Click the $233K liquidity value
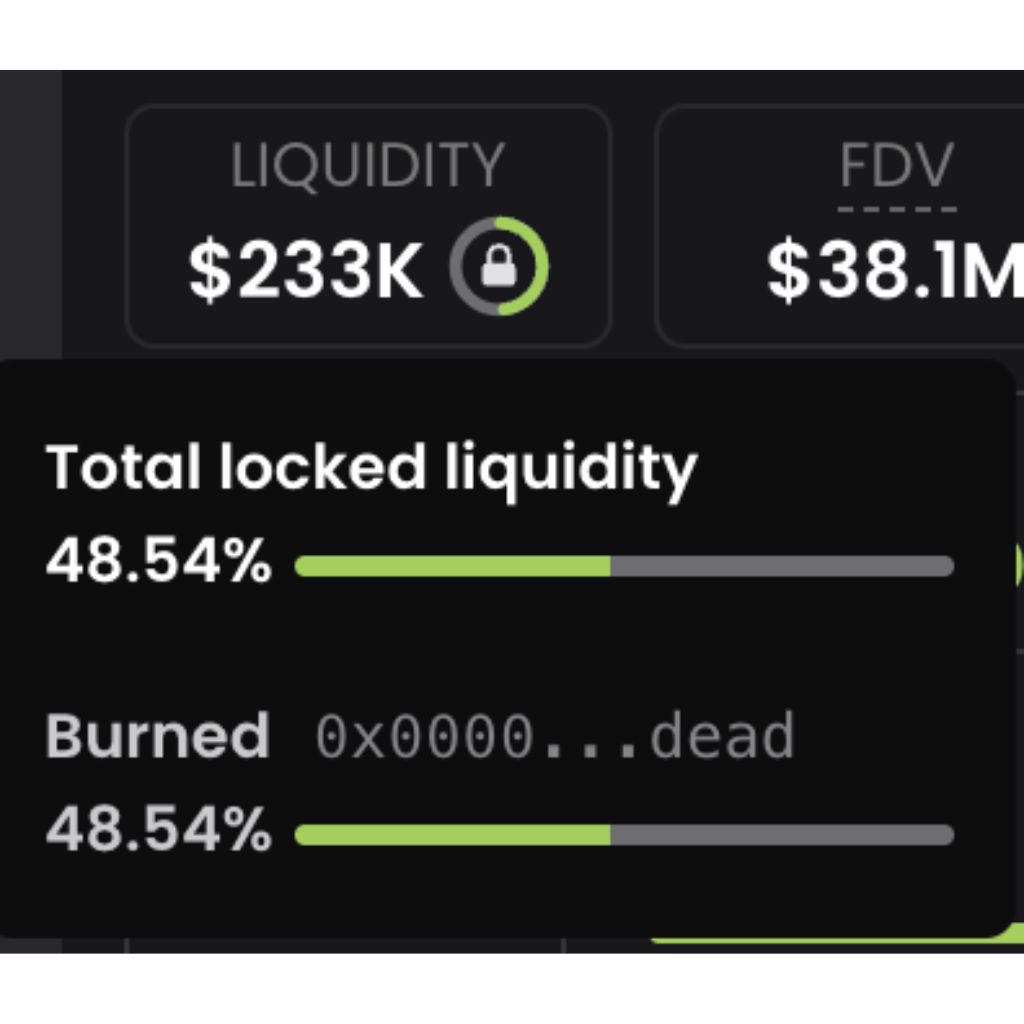The height and width of the screenshot is (1024, 1024). [306, 270]
